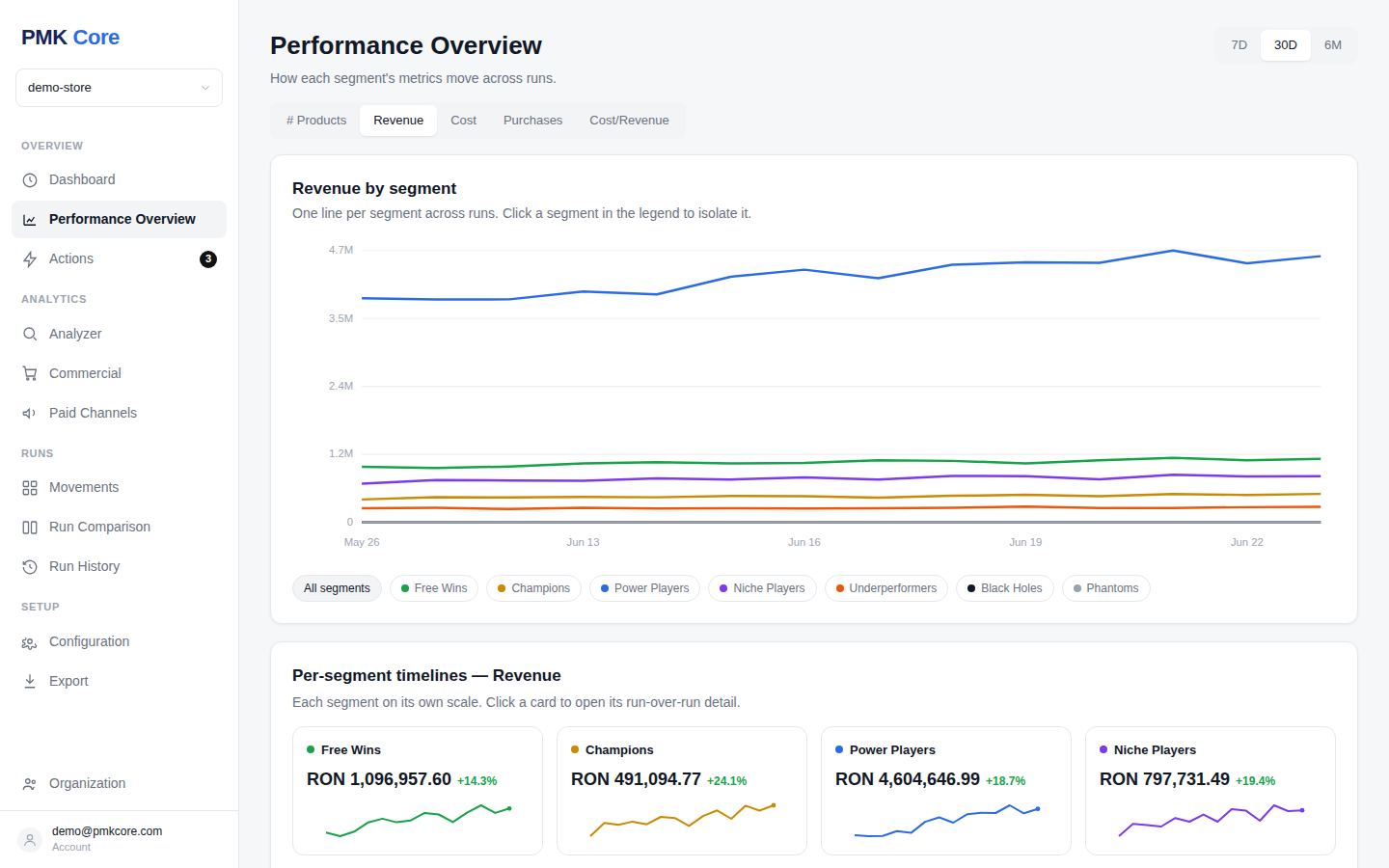The width and height of the screenshot is (1389, 868).
Task: Click the +24.1% change label
Action: coord(726,781)
